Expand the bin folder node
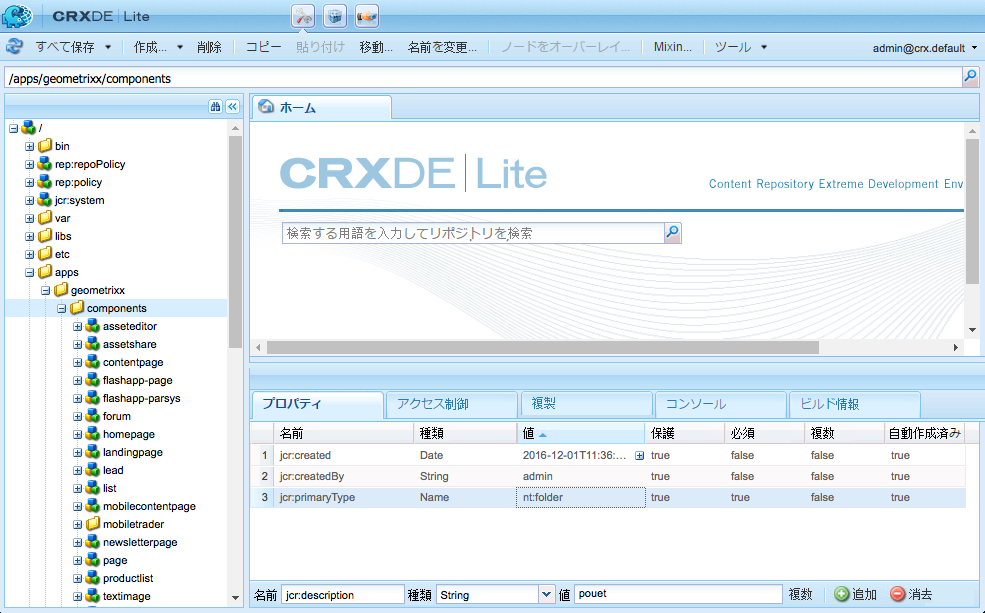985x613 pixels. pyautogui.click(x=30, y=146)
